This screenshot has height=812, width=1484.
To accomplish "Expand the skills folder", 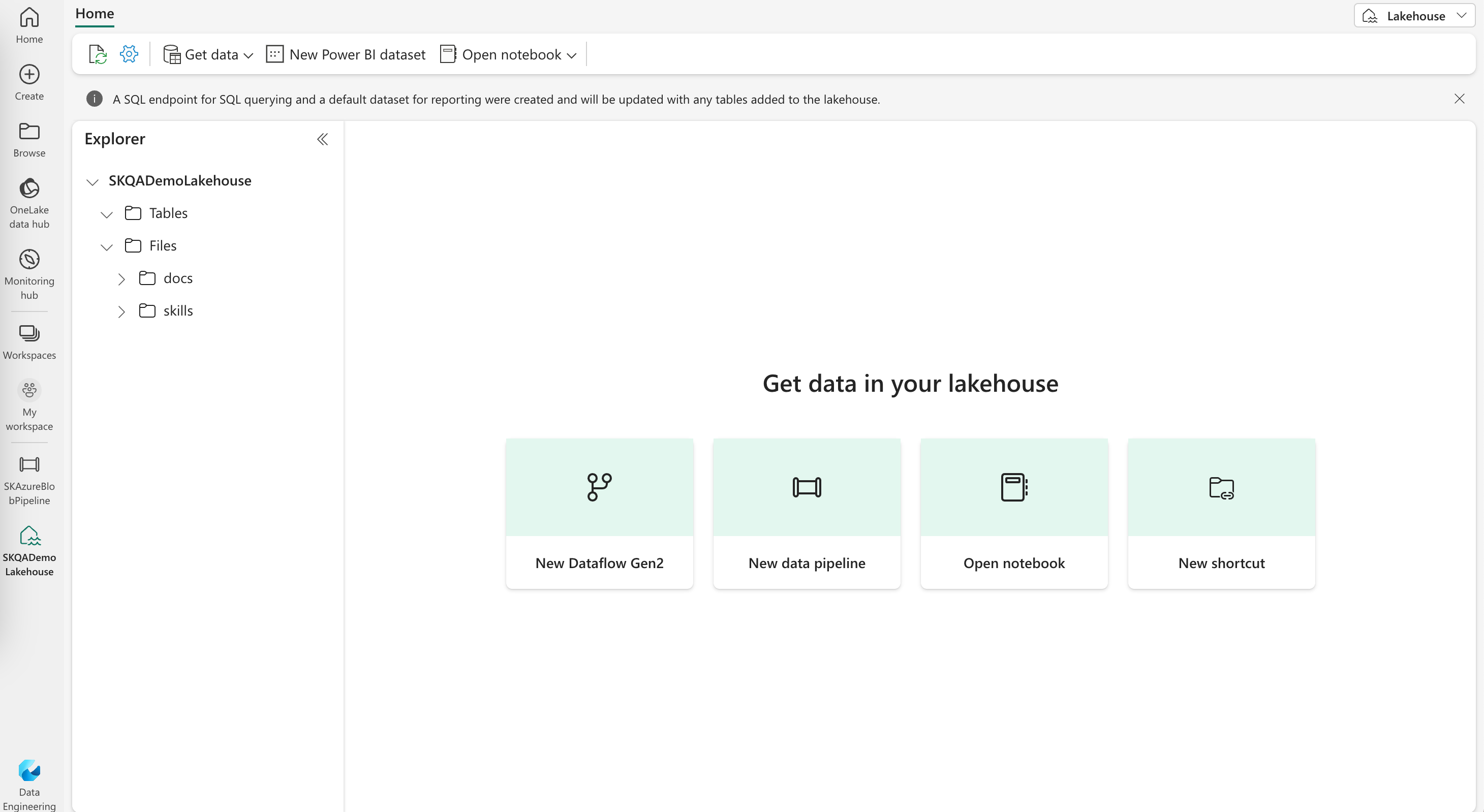I will pos(121,311).
